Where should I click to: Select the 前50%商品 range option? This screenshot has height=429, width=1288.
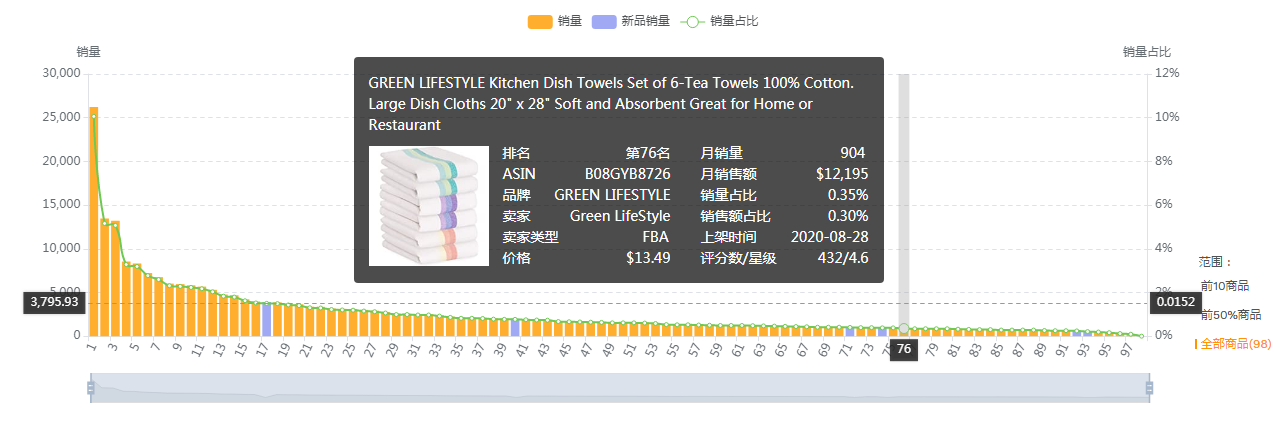click(x=1231, y=315)
